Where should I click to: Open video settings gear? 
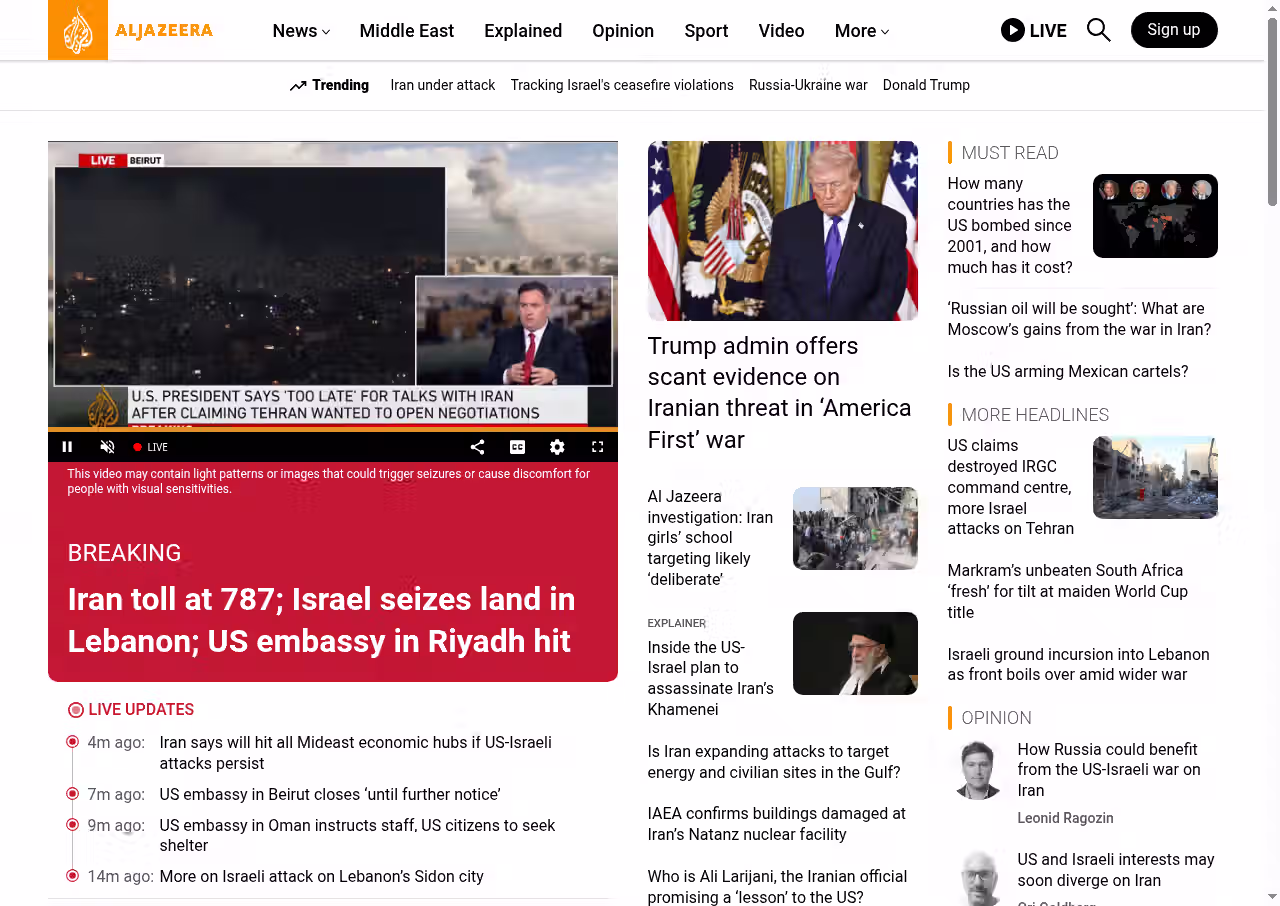(x=557, y=447)
